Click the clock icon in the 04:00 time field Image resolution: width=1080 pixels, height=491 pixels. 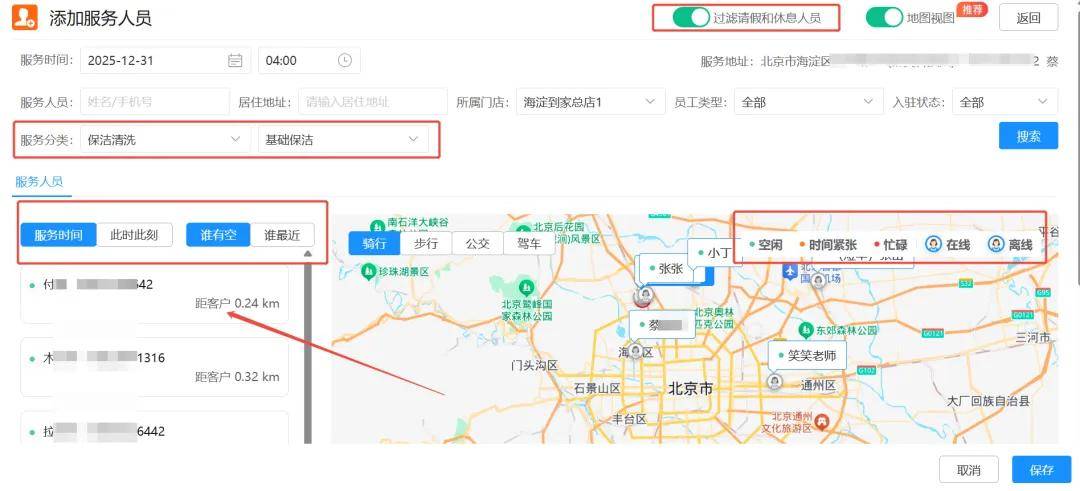point(345,60)
